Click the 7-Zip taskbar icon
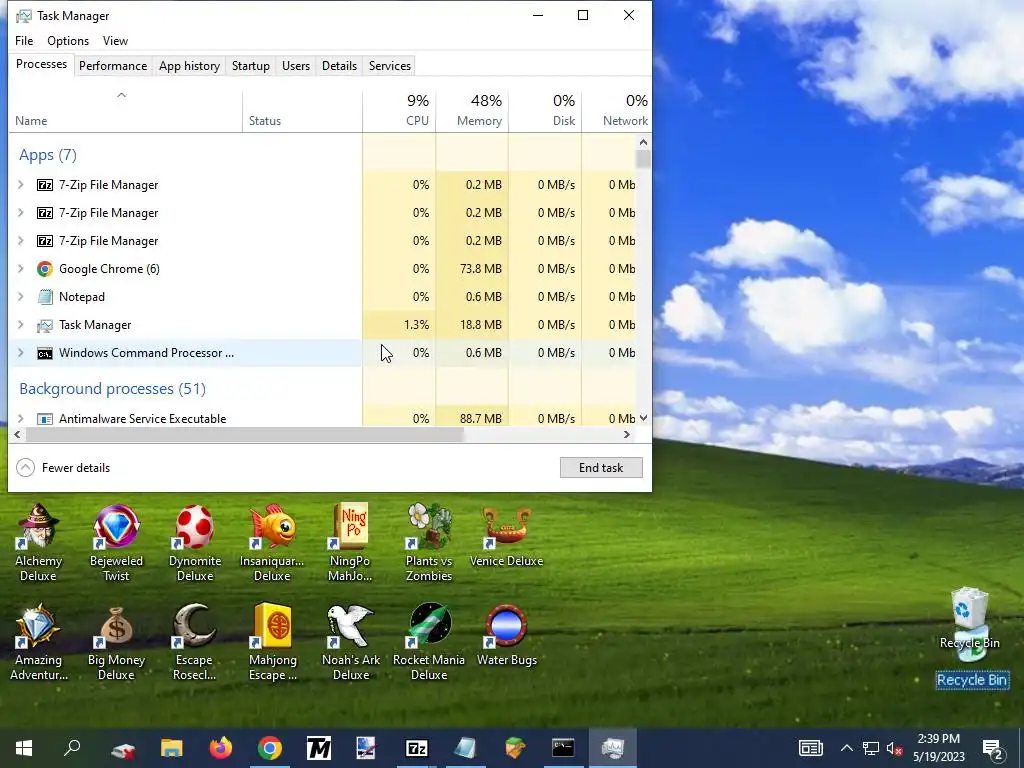 (417, 748)
